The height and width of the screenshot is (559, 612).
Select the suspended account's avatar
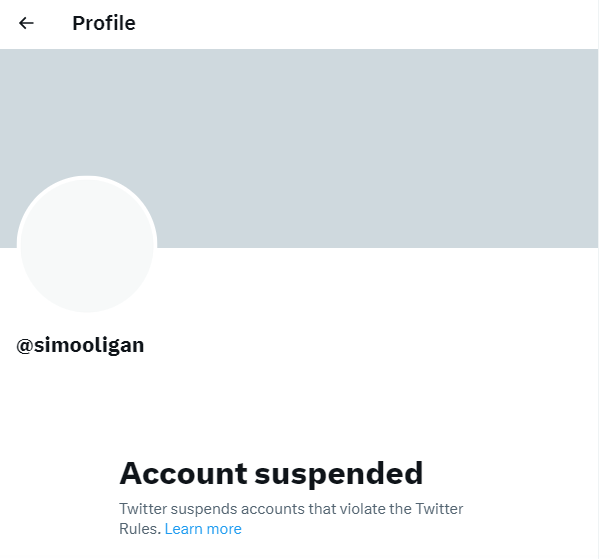point(87,245)
